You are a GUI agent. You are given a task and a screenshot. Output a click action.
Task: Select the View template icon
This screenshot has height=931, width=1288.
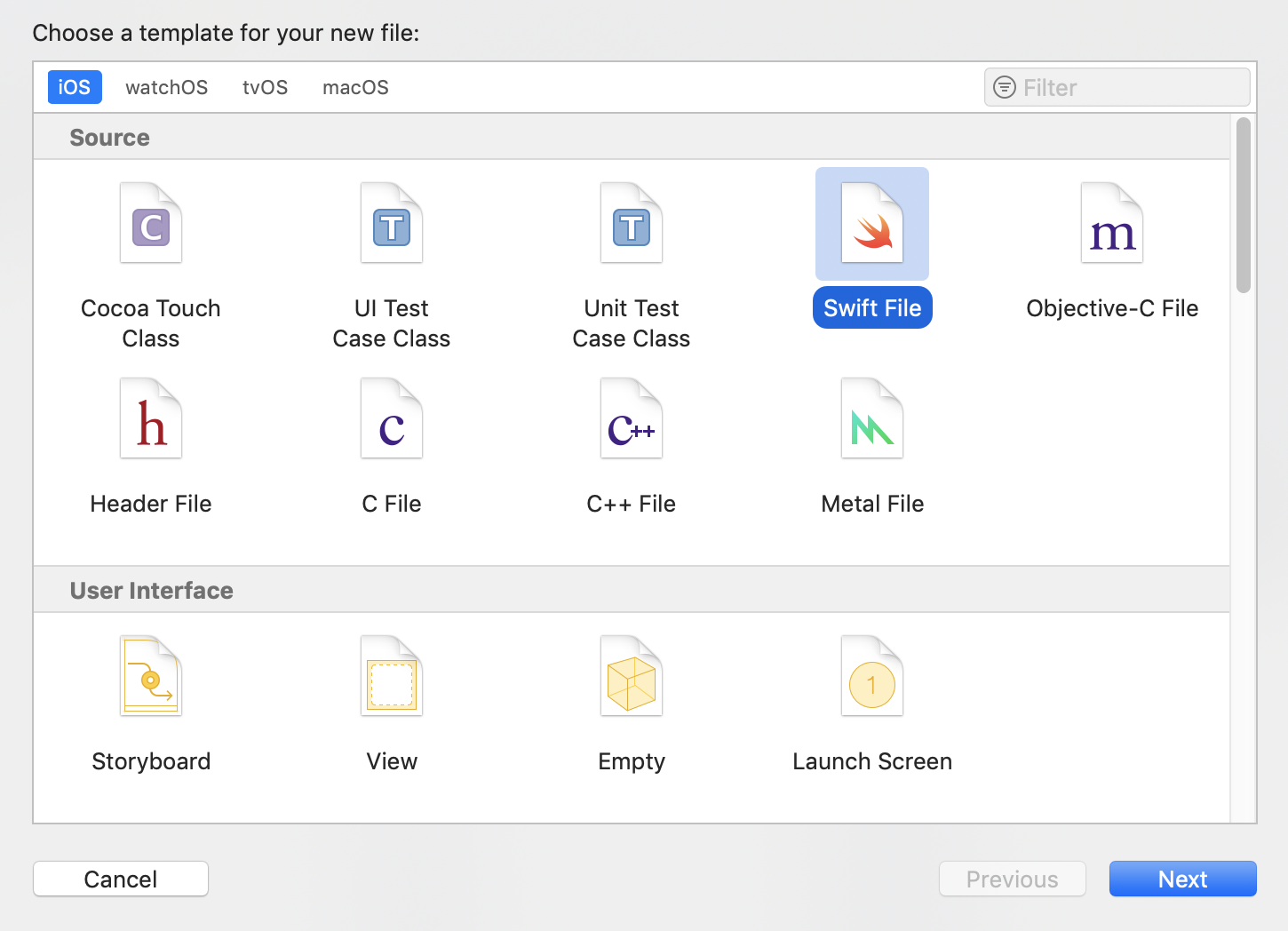[392, 676]
